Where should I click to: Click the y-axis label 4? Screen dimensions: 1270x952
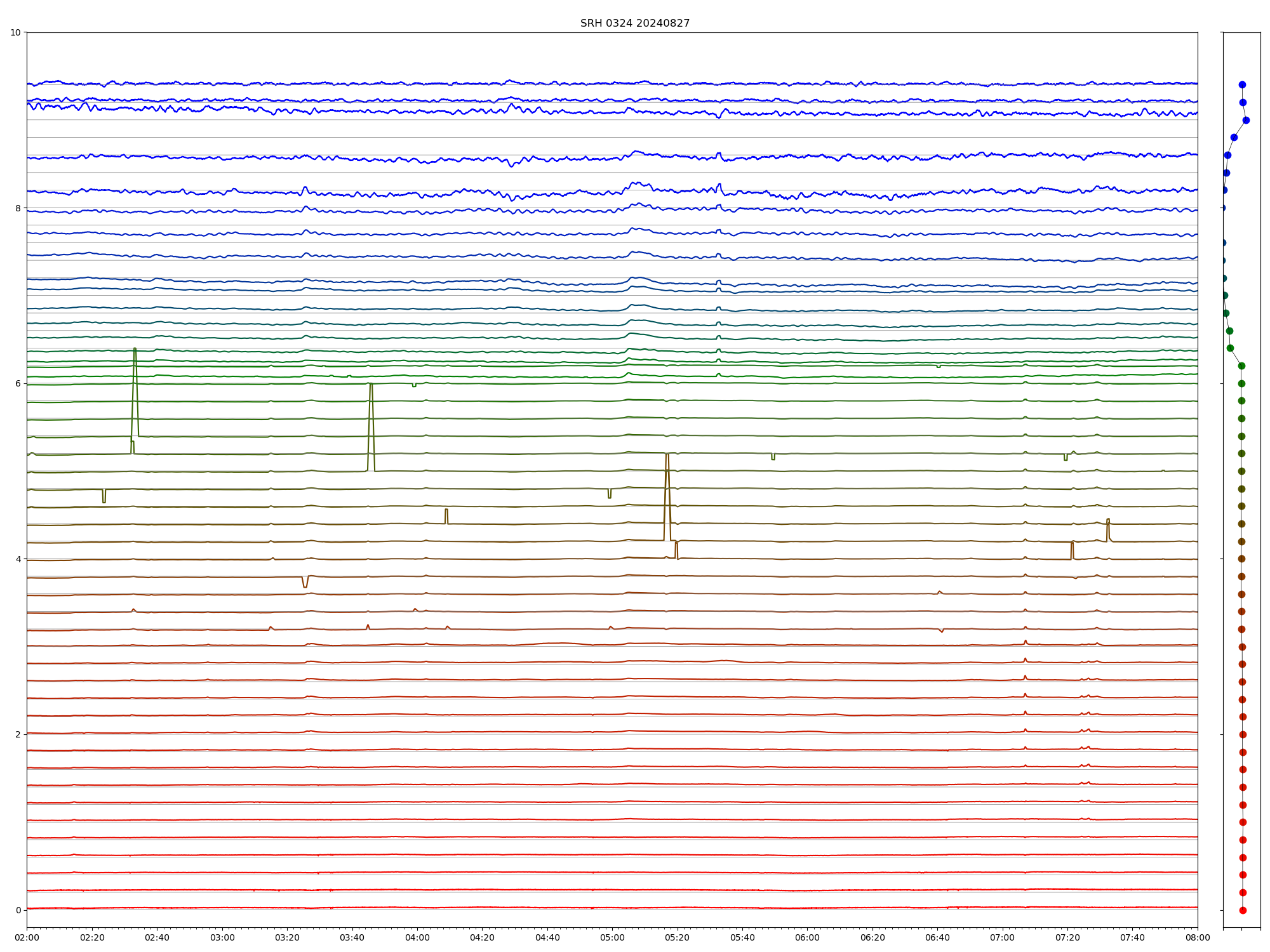[x=18, y=559]
